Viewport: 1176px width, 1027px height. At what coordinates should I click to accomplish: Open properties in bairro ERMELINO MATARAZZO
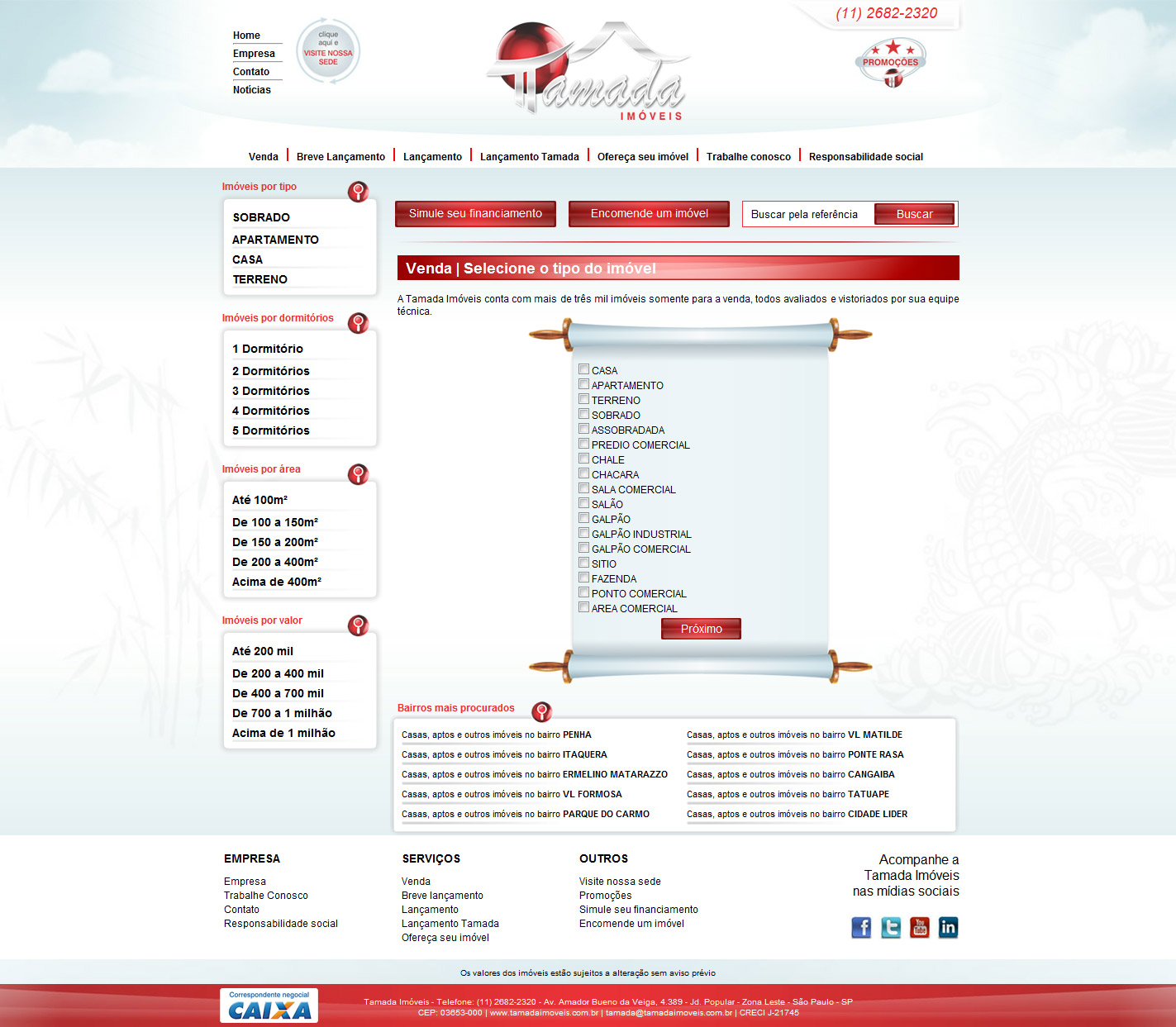point(535,774)
